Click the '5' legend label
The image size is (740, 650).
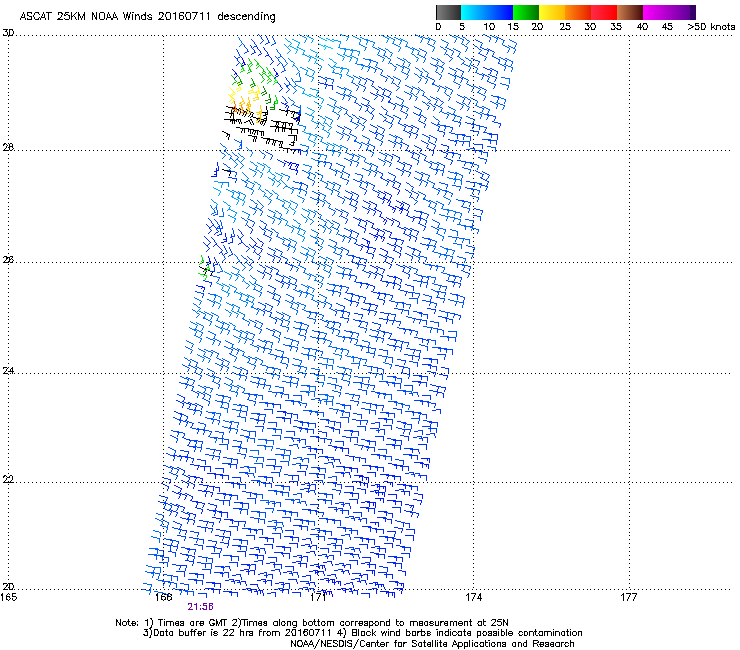tap(462, 27)
